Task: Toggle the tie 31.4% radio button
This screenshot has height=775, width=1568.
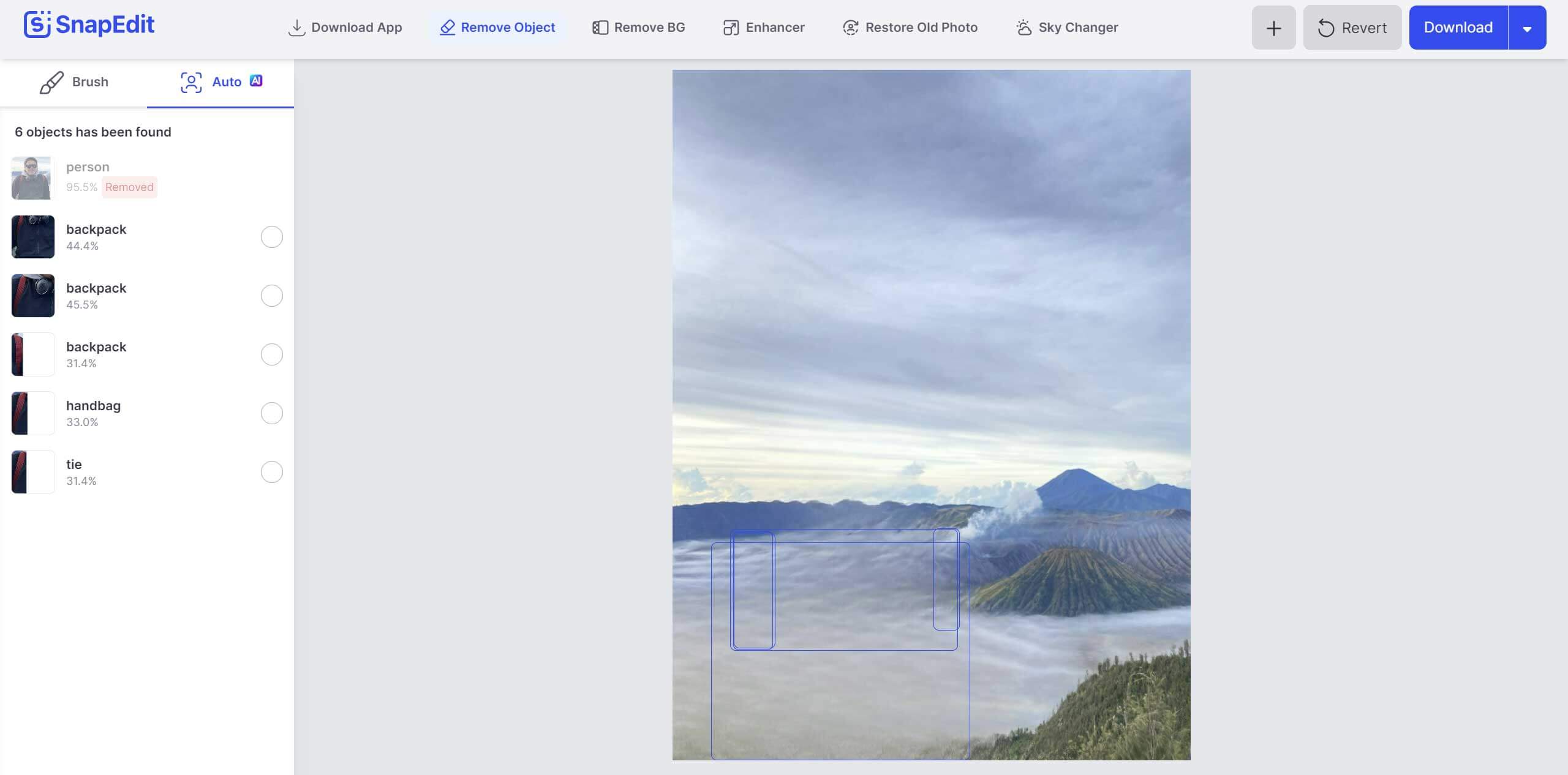Action: tap(271, 471)
